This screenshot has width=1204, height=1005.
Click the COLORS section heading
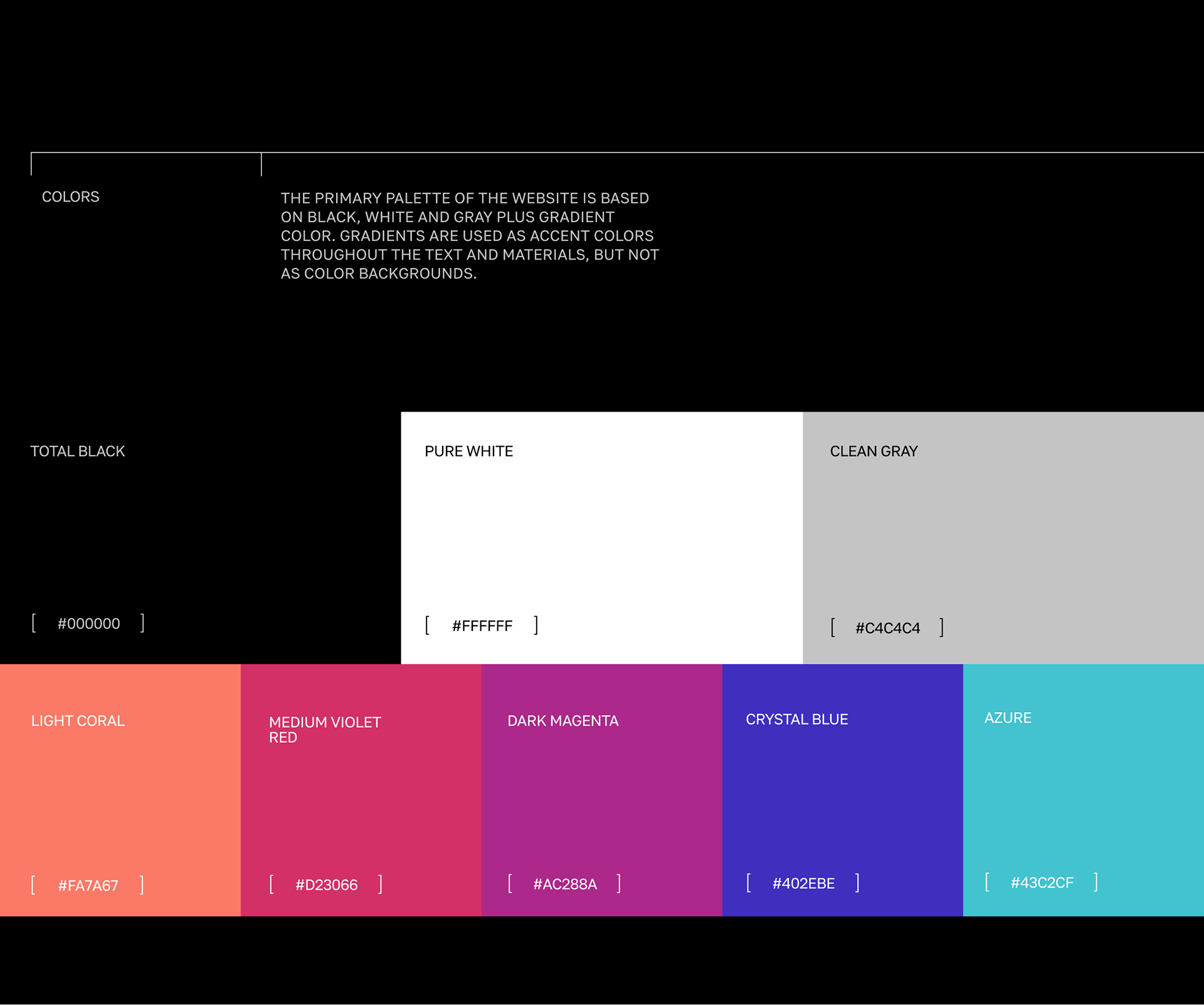tap(70, 197)
